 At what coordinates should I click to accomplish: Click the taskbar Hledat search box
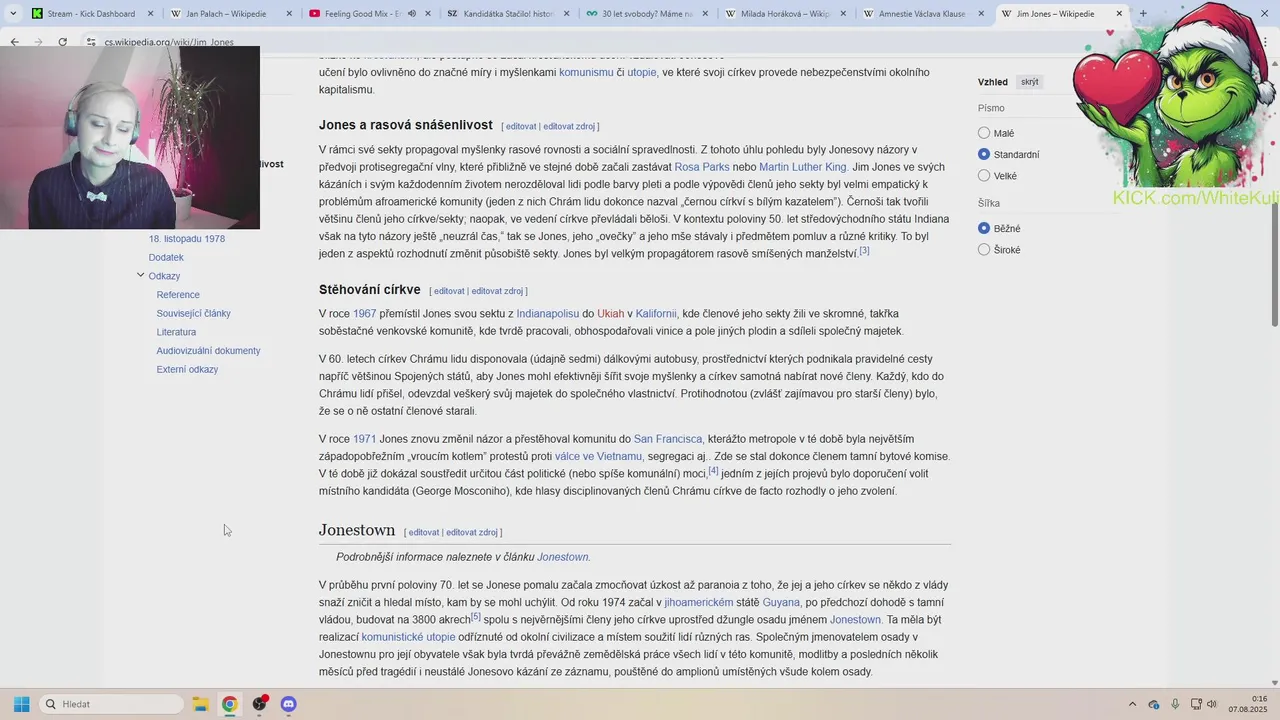pyautogui.click(x=111, y=704)
